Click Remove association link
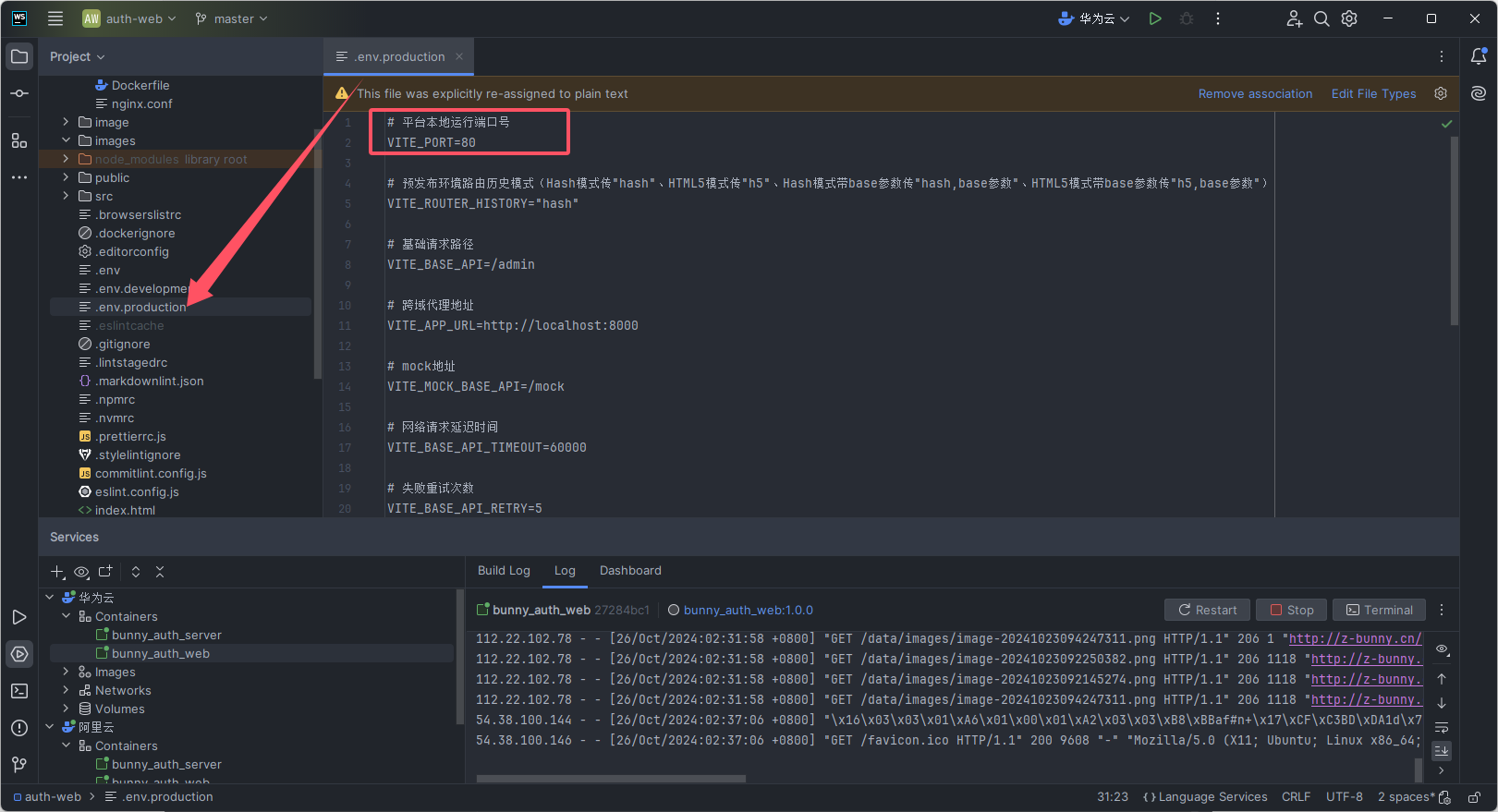This screenshot has height=812, width=1498. 1255,93
